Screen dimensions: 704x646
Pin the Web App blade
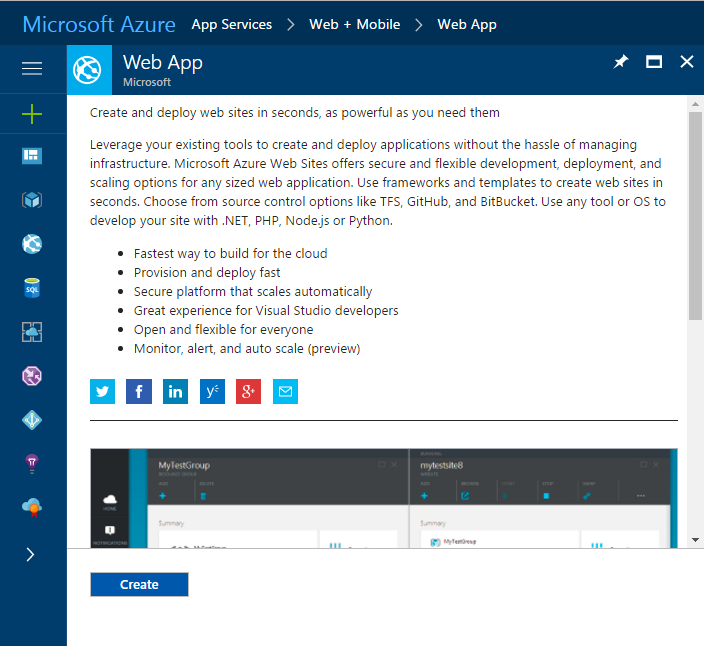tap(621, 62)
